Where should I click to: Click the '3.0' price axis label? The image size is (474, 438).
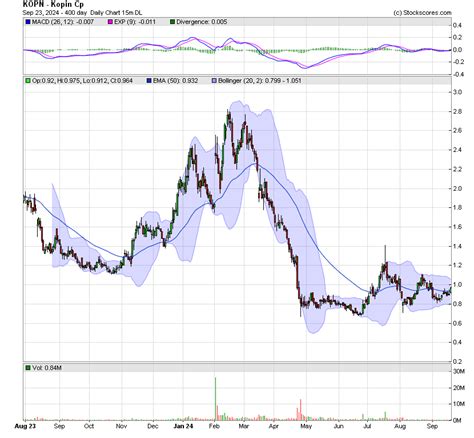(458, 92)
